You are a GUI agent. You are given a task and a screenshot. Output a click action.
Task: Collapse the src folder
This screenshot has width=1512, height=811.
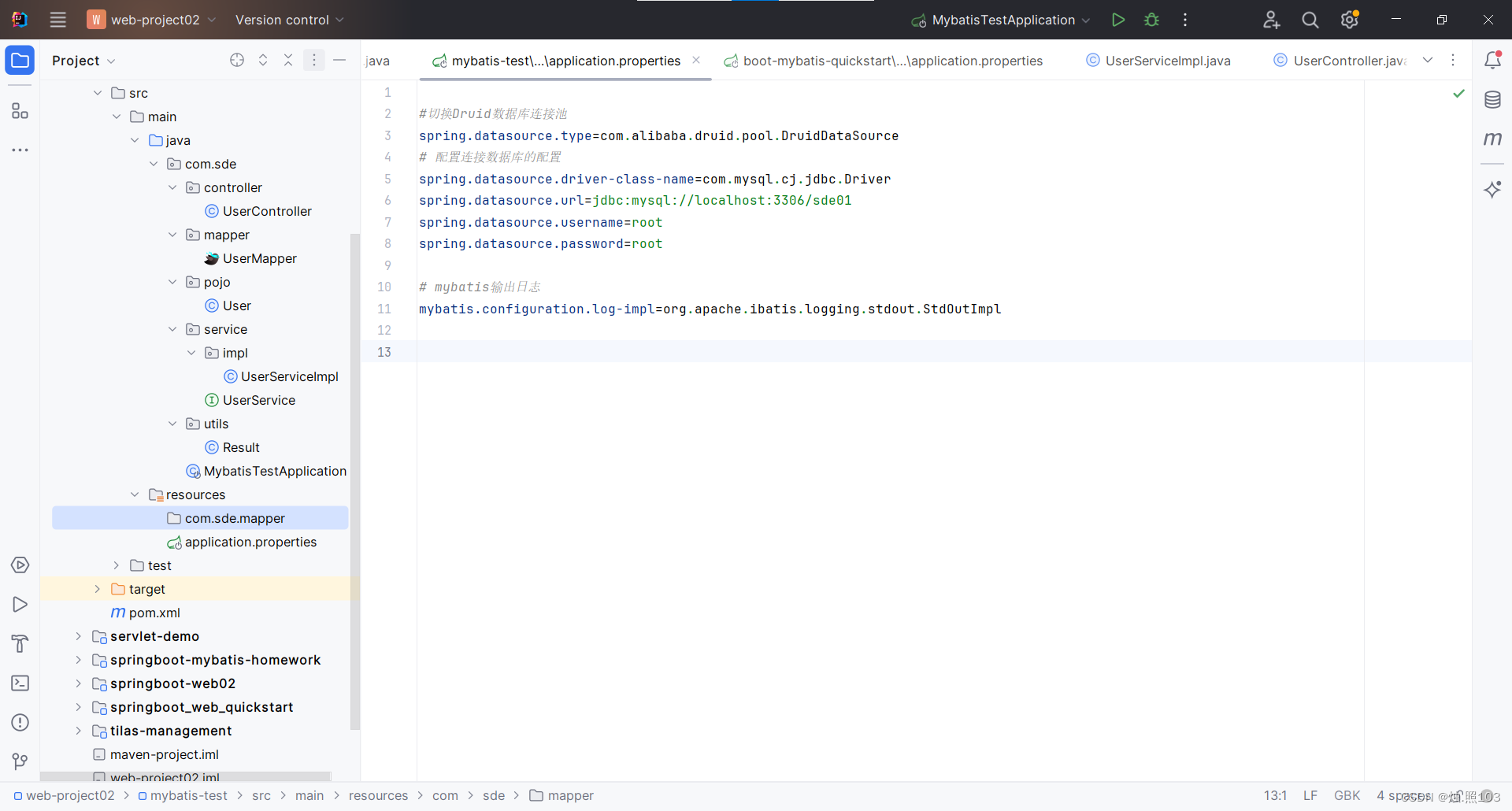click(x=98, y=93)
